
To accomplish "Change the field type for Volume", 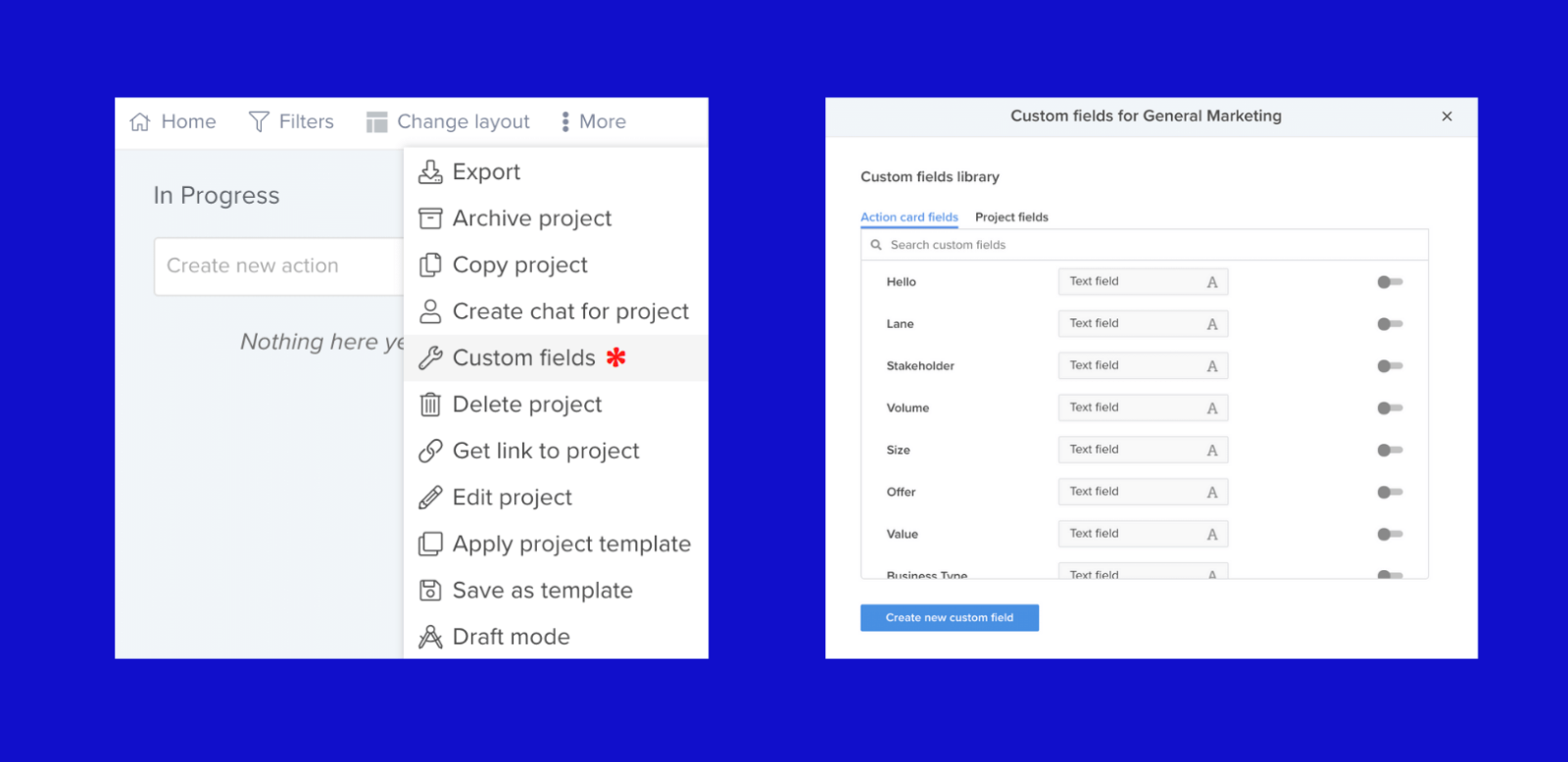I will coord(1142,407).
